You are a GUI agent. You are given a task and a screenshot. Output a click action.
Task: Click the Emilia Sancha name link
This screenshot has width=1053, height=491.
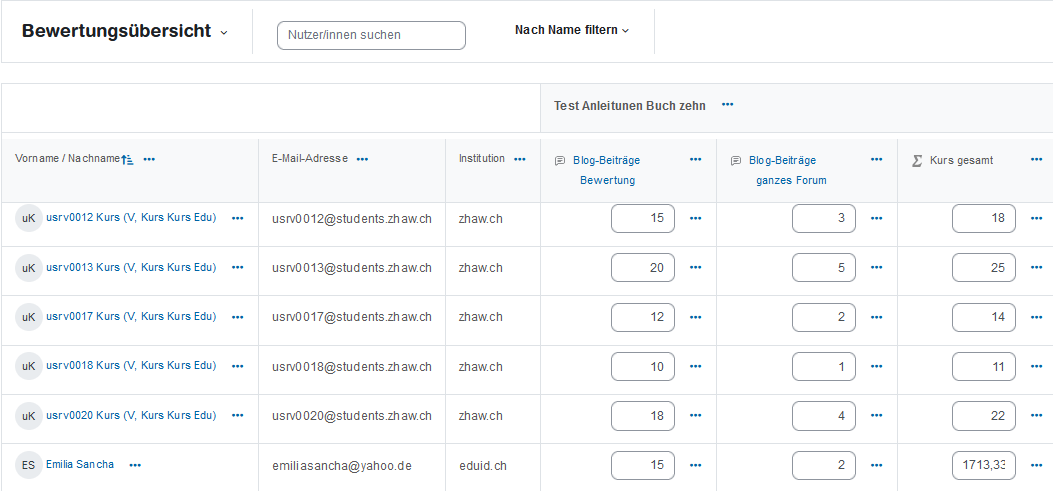tap(80, 464)
